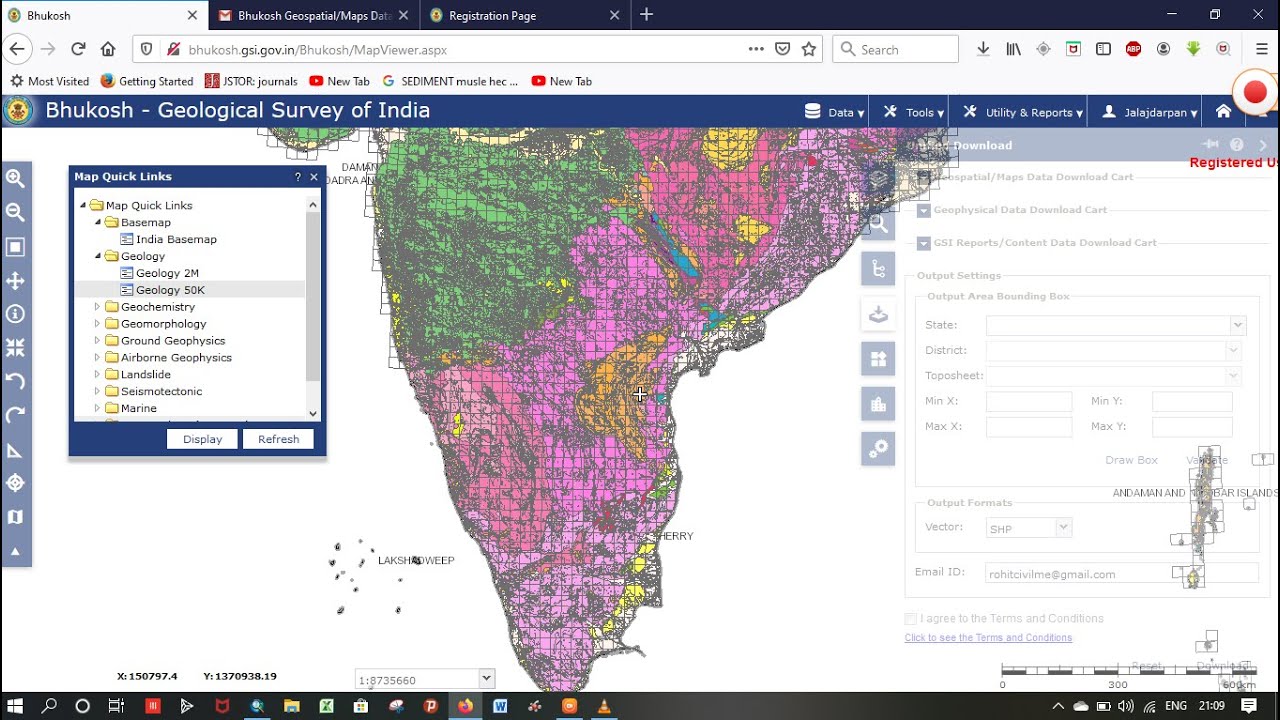The height and width of the screenshot is (720, 1280).
Task: Select the zoom out map tool
Action: point(15,212)
